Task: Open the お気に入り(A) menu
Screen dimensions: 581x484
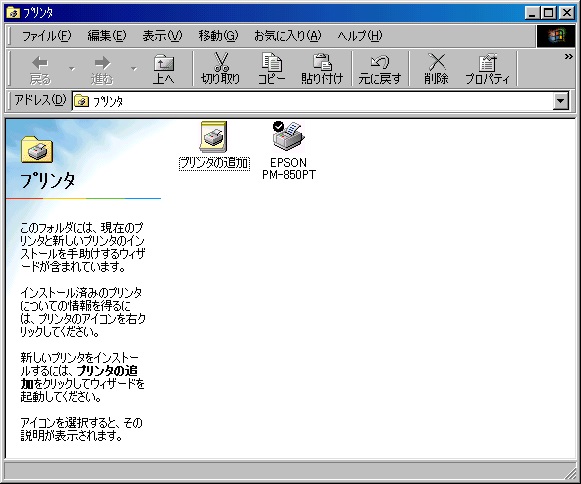Action: click(x=287, y=36)
